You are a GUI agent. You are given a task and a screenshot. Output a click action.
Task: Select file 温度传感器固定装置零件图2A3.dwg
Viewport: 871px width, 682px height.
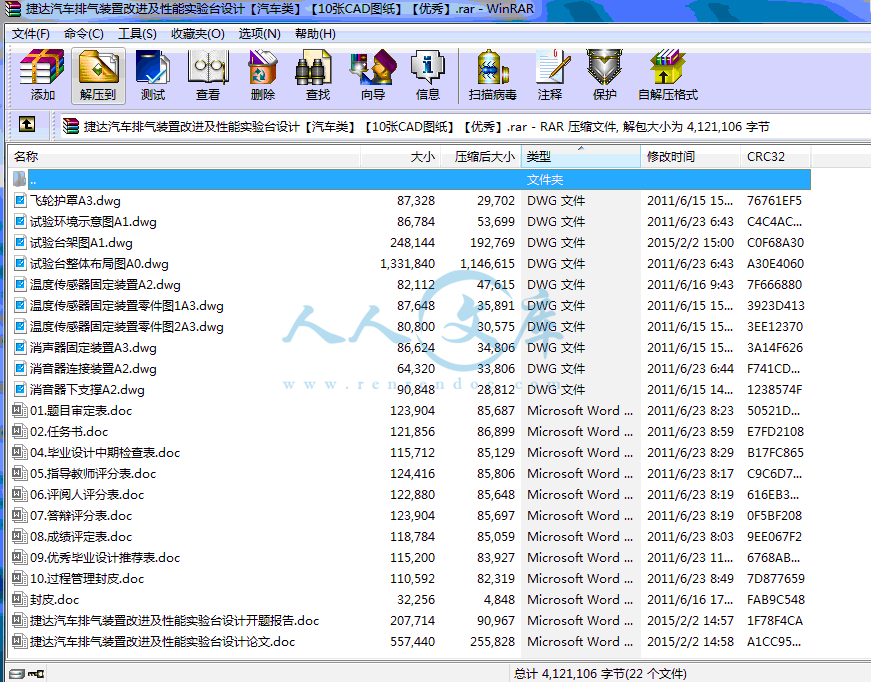click(127, 327)
